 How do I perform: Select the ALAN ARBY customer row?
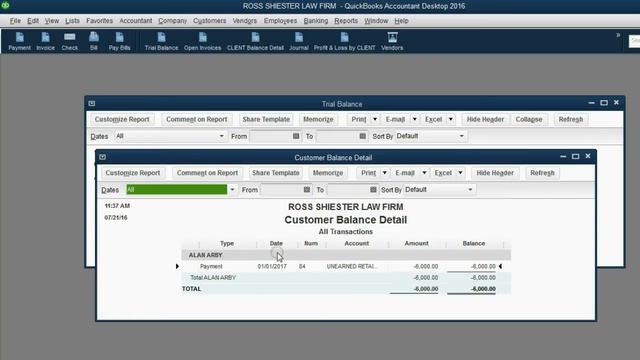[x=346, y=255]
